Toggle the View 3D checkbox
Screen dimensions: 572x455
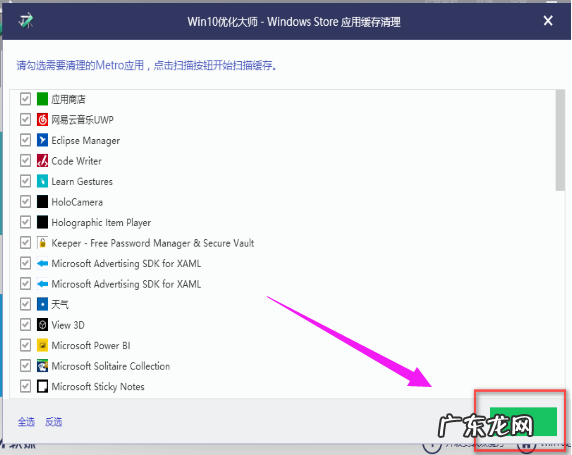[25, 324]
